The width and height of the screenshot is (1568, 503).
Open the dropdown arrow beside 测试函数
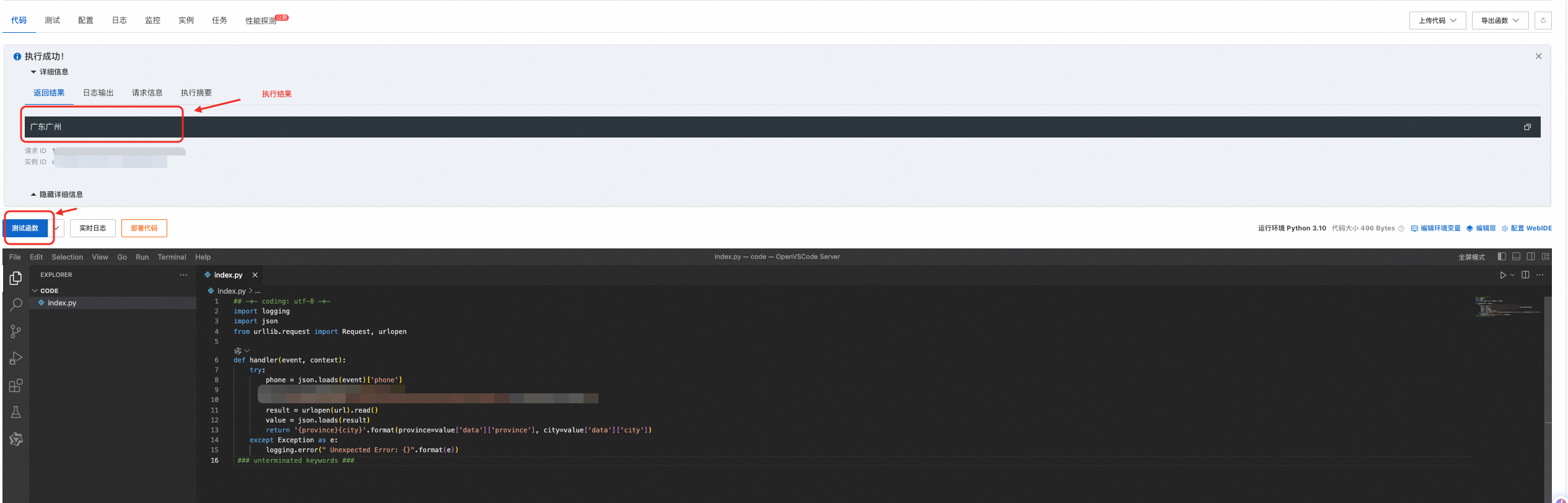pos(56,228)
